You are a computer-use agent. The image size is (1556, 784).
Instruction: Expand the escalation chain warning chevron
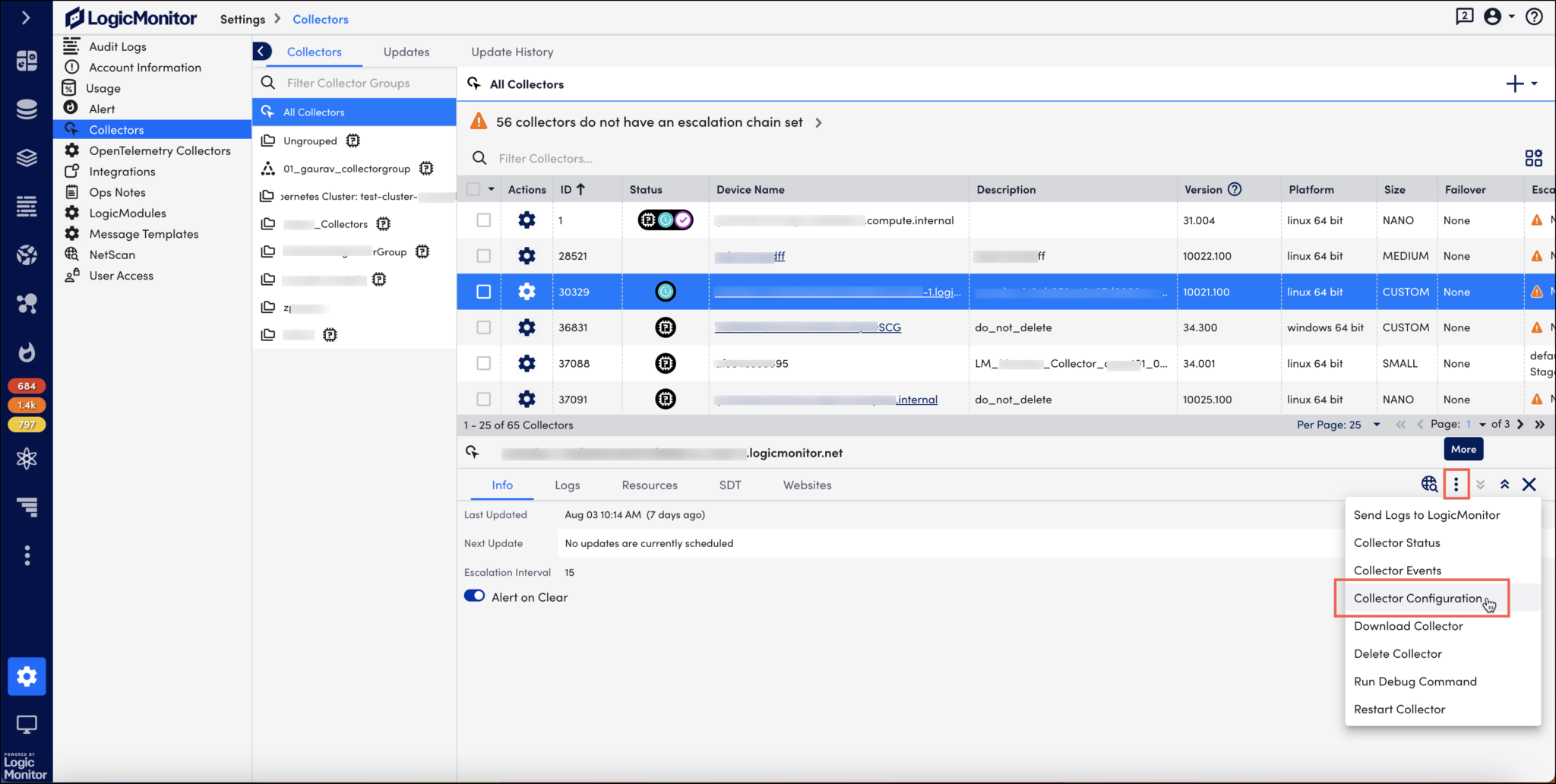(819, 122)
